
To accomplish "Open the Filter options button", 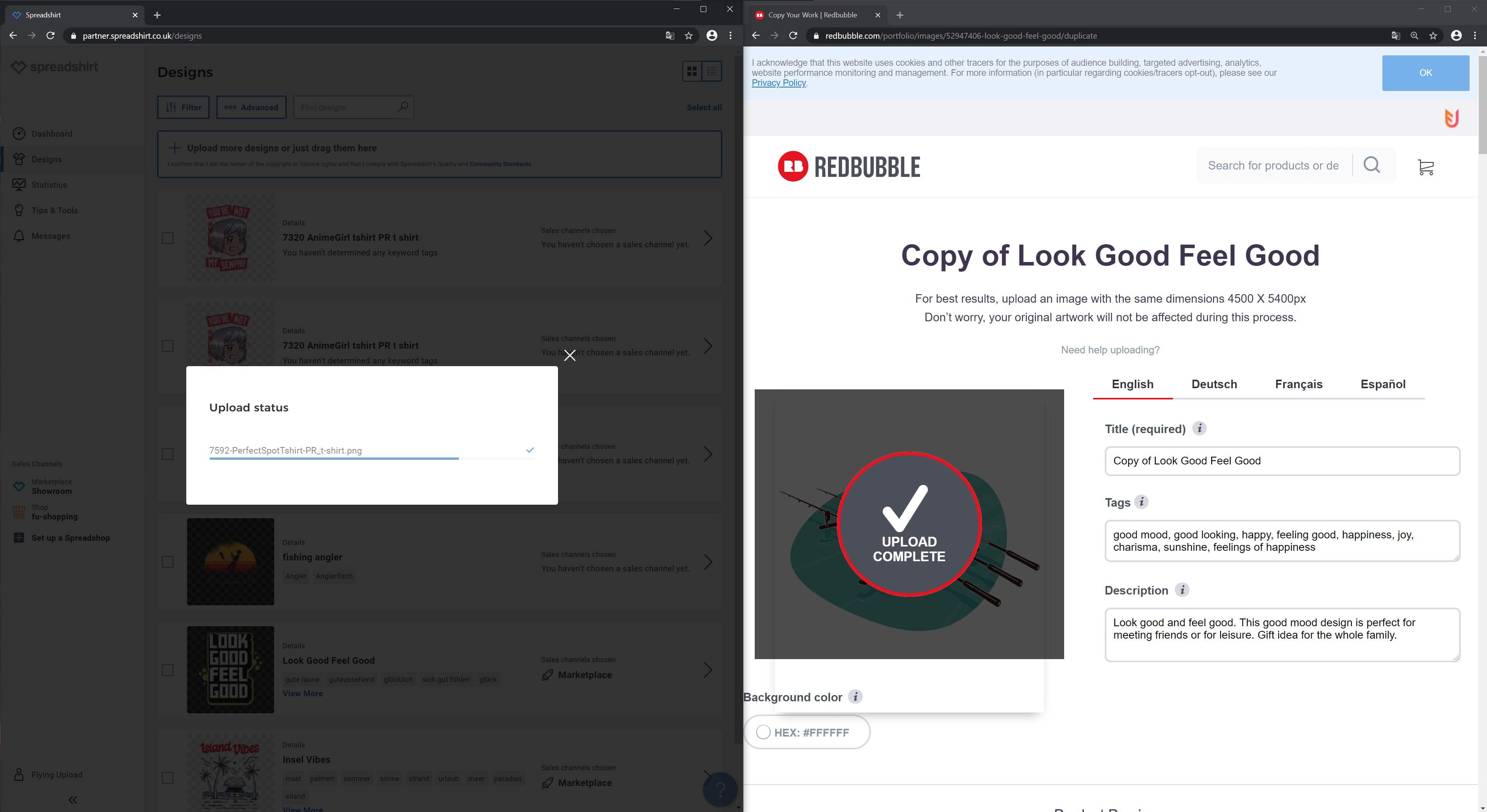I will coord(183,107).
